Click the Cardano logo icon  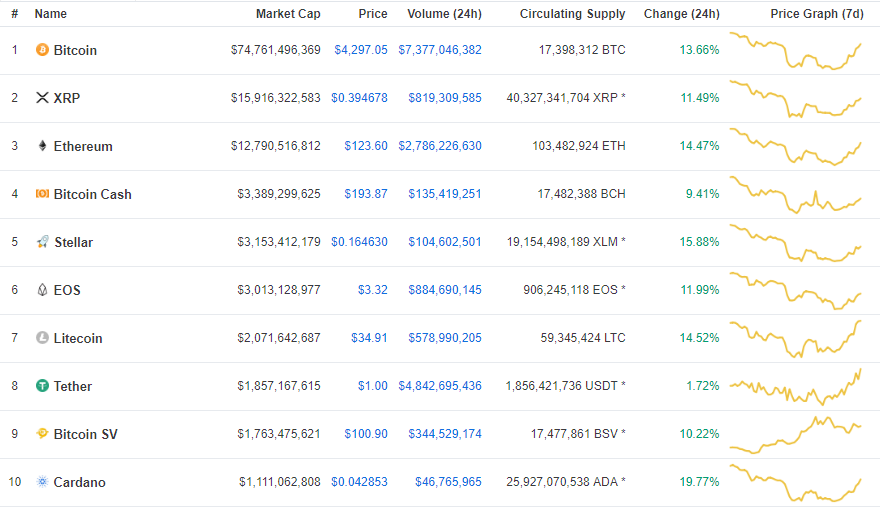click(x=42, y=482)
